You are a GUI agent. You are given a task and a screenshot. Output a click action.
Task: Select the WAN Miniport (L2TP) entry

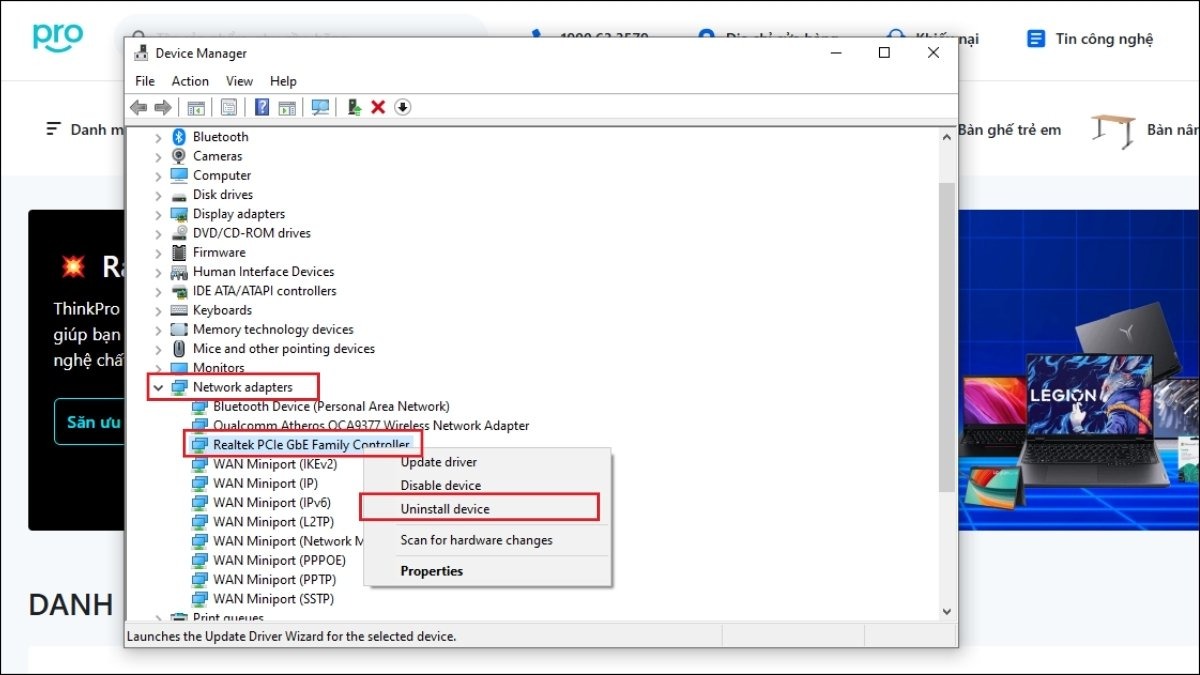273,522
